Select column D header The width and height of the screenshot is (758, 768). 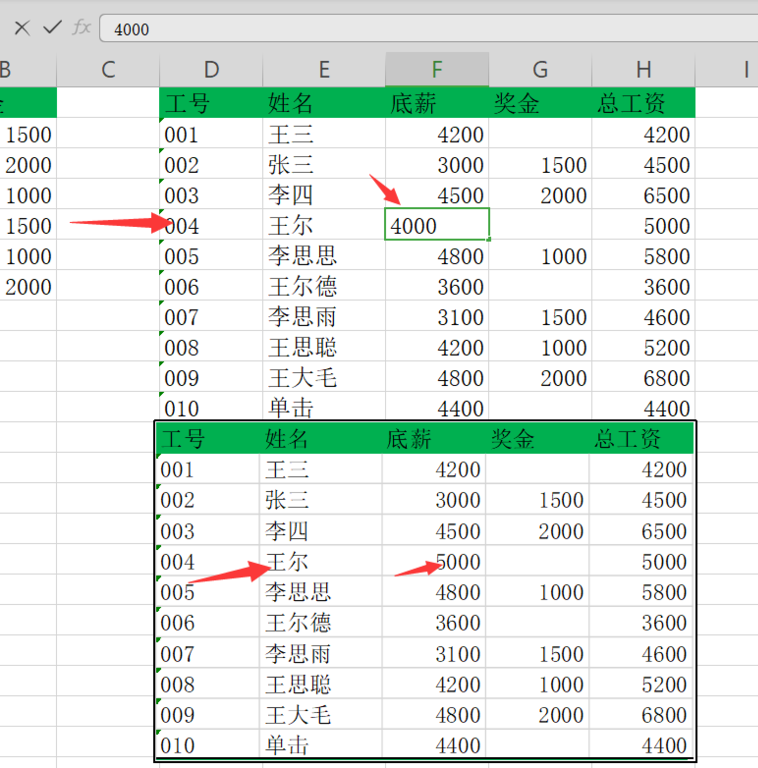click(x=211, y=69)
